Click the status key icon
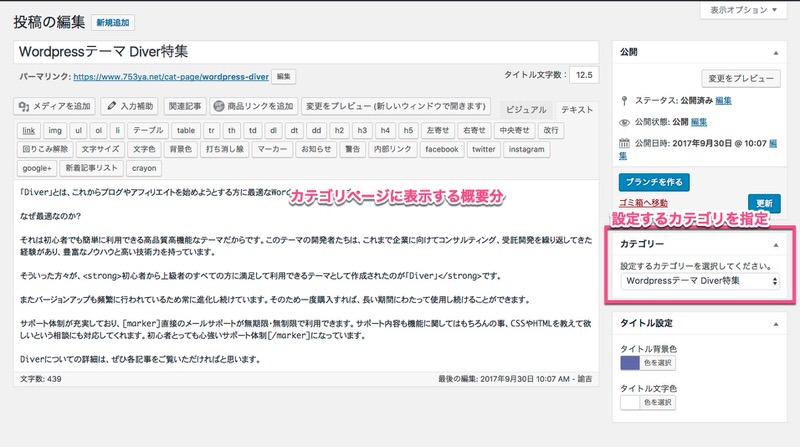Viewport: 800px width, 447px height. click(624, 101)
